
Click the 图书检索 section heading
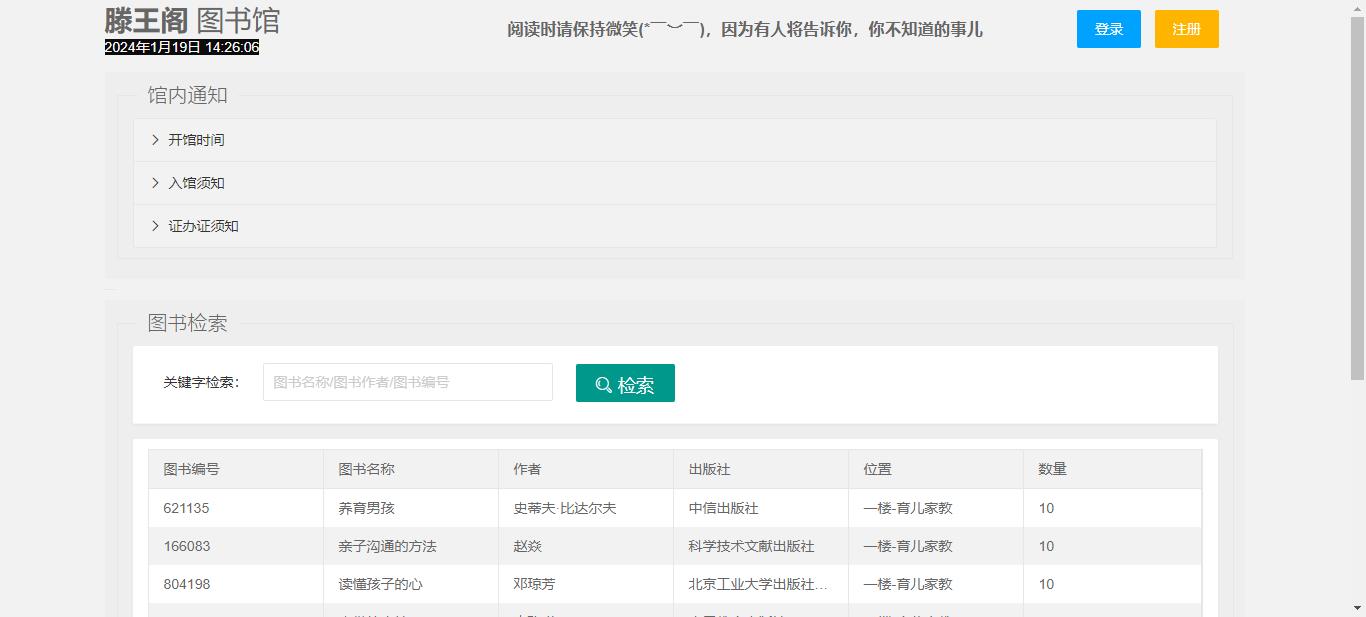pyautogui.click(x=188, y=323)
